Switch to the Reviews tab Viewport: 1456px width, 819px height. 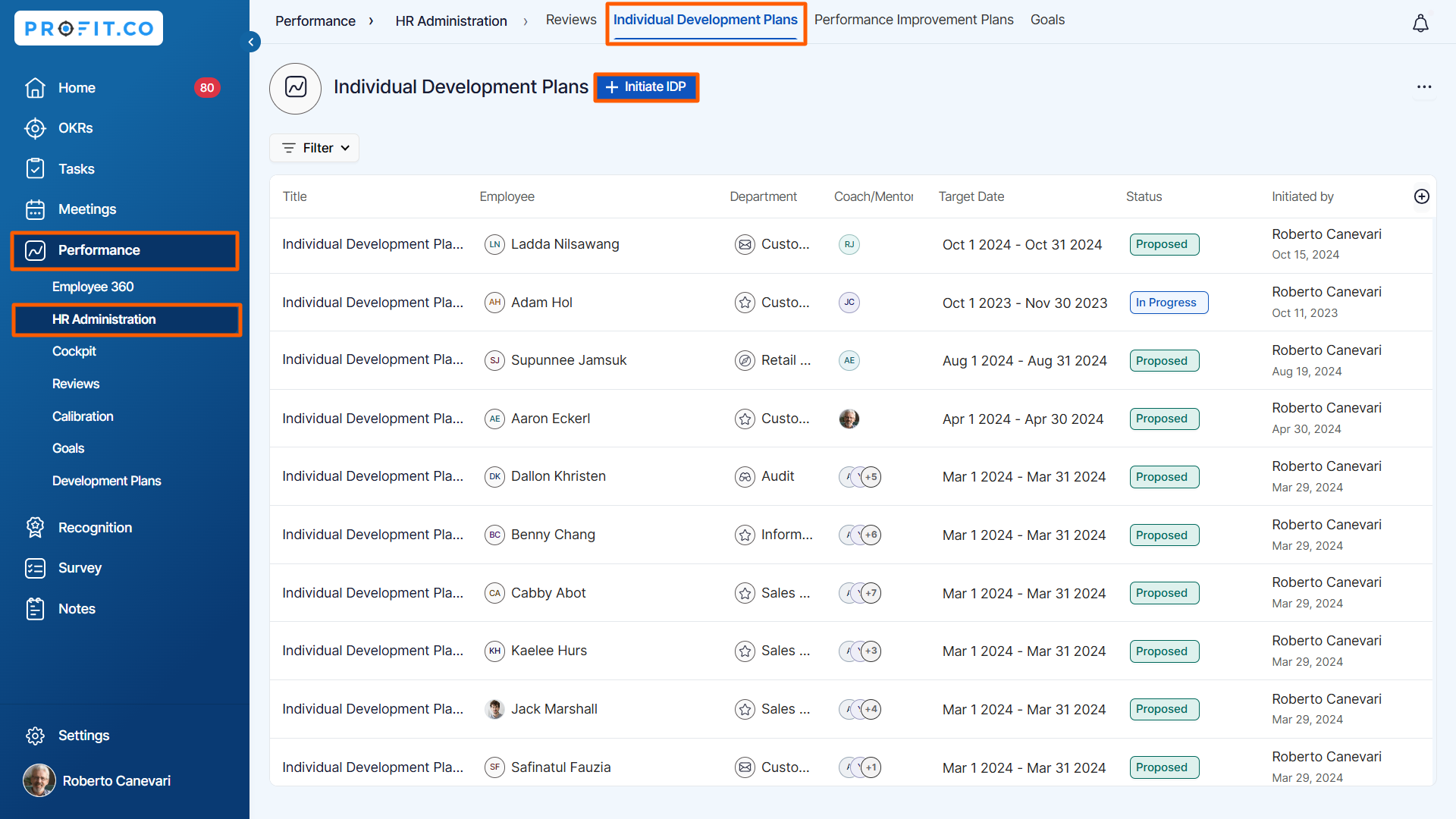point(571,20)
